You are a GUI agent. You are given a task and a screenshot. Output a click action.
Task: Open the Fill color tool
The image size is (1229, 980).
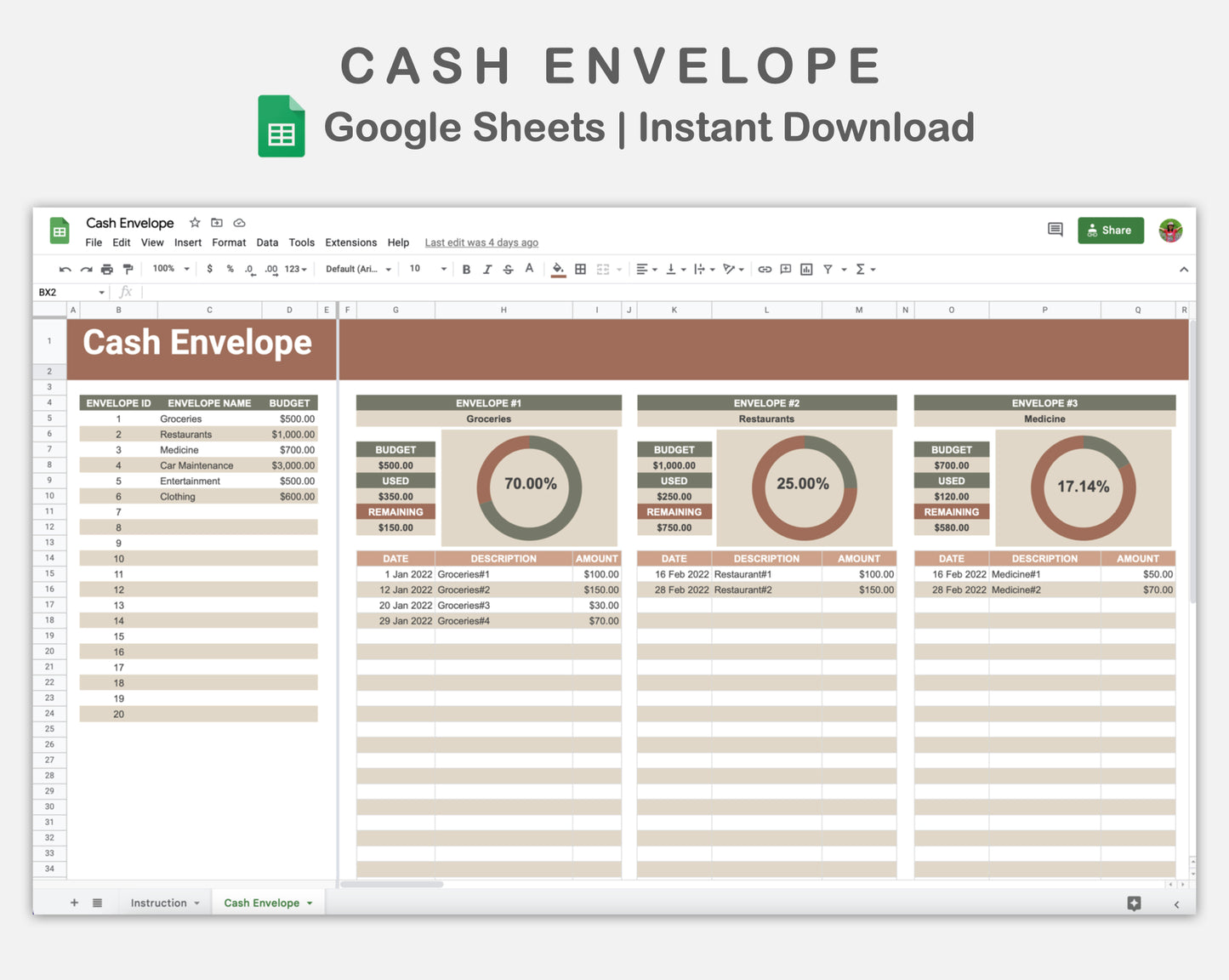coord(558,269)
